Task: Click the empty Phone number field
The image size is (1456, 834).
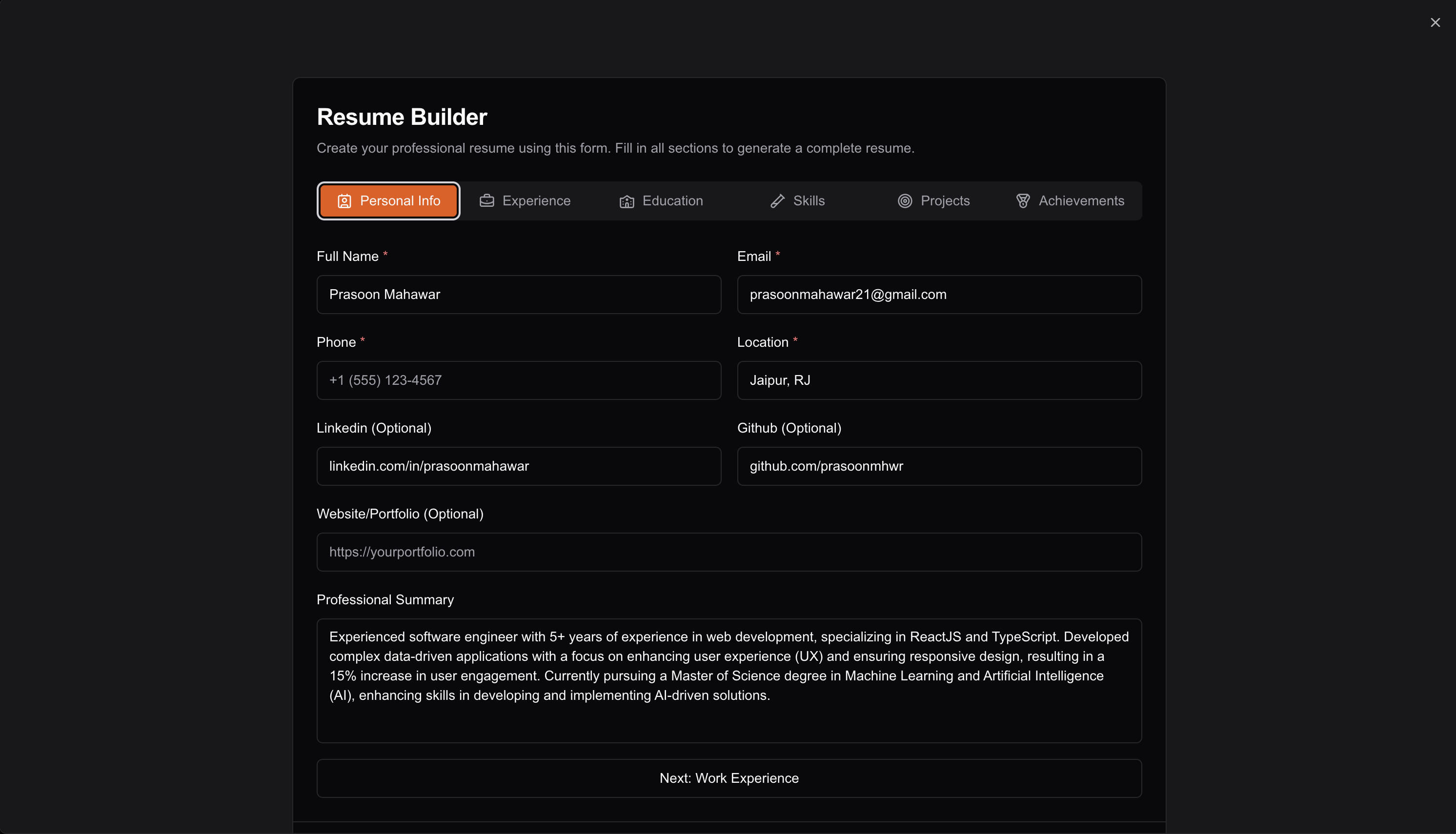Action: tap(519, 380)
